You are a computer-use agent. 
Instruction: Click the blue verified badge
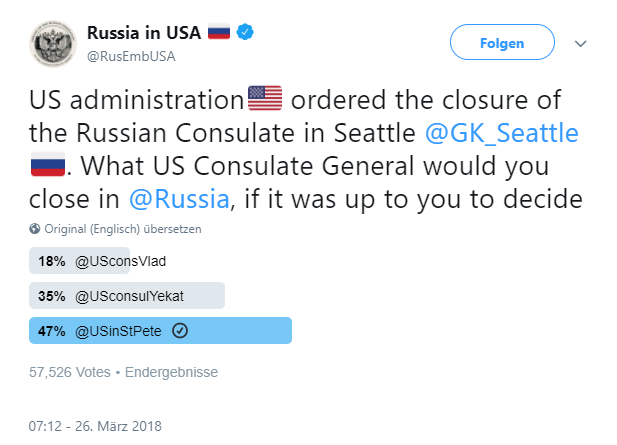(245, 32)
